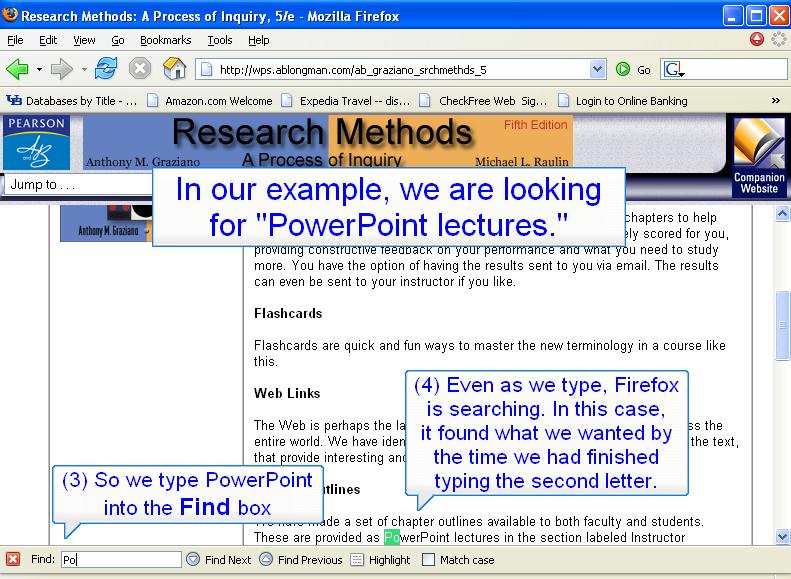Screen dimensions: 791x579
Task: Click the Pearson AB logo
Action: [36, 143]
